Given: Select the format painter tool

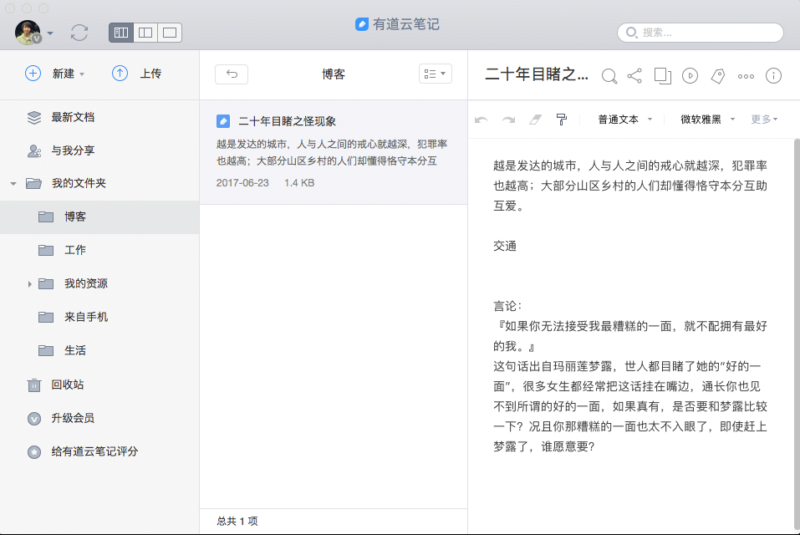Looking at the screenshot, I should pyautogui.click(x=561, y=119).
